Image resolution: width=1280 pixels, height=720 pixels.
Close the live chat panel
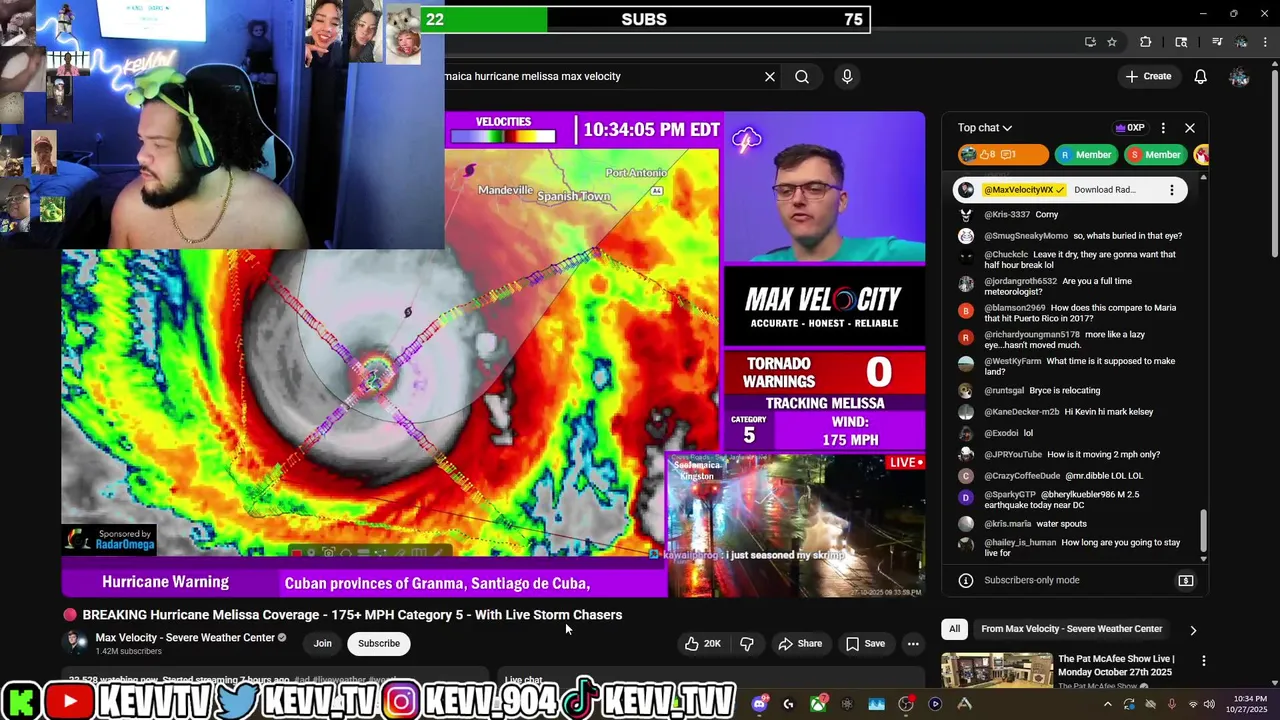[1190, 128]
